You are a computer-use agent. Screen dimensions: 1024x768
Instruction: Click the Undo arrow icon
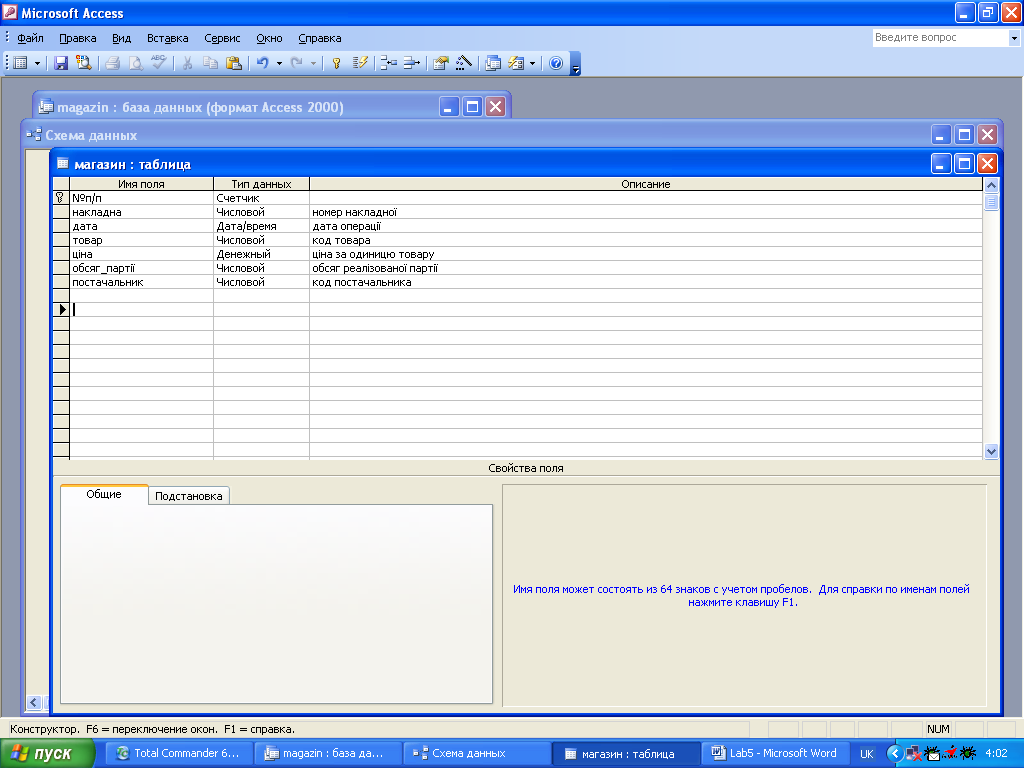point(263,63)
